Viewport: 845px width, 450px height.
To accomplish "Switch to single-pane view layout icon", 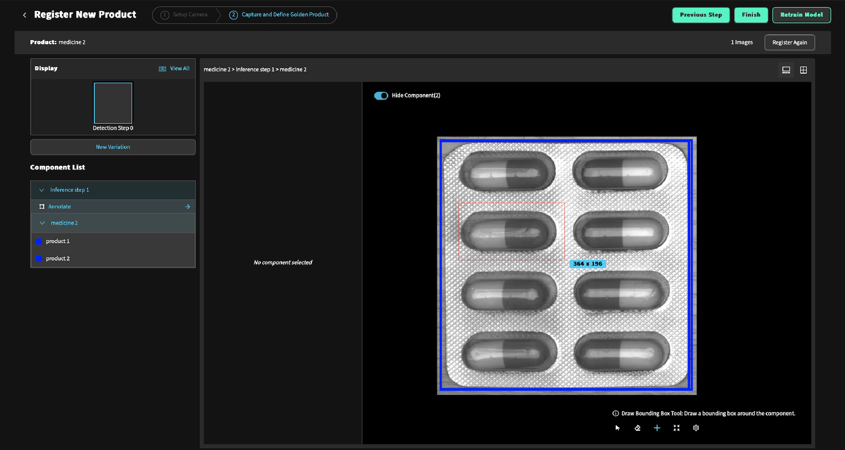I will coord(786,70).
